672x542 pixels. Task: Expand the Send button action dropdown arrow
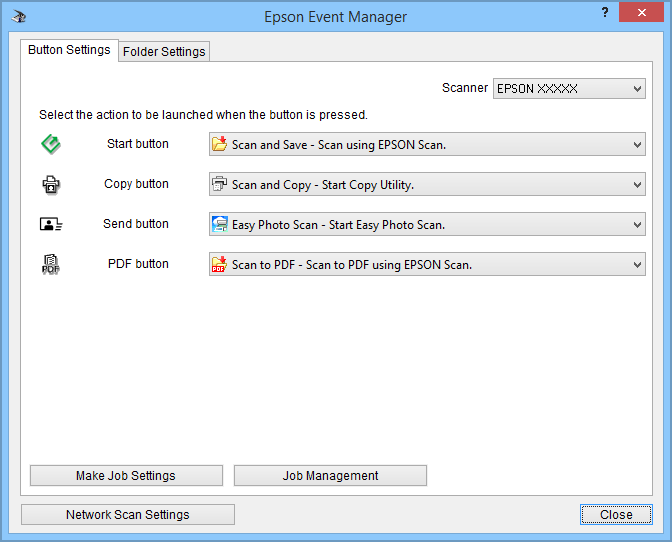point(637,225)
